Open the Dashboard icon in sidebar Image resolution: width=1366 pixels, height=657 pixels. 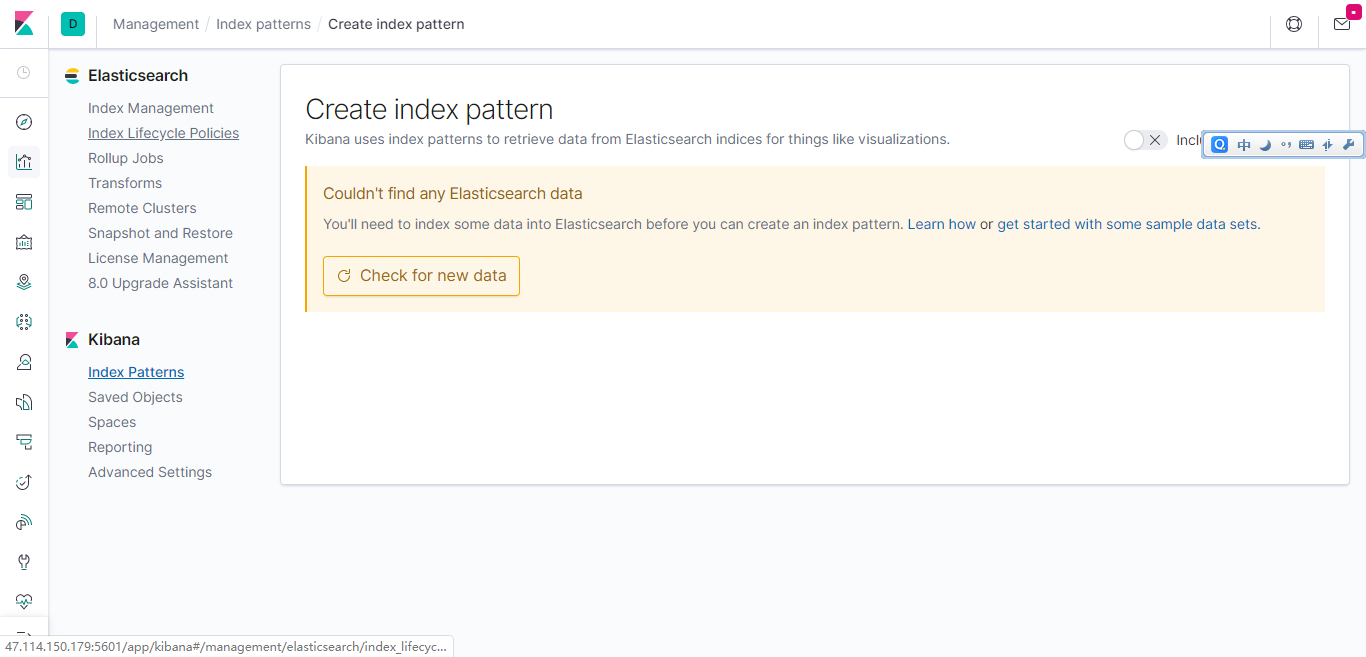24,202
